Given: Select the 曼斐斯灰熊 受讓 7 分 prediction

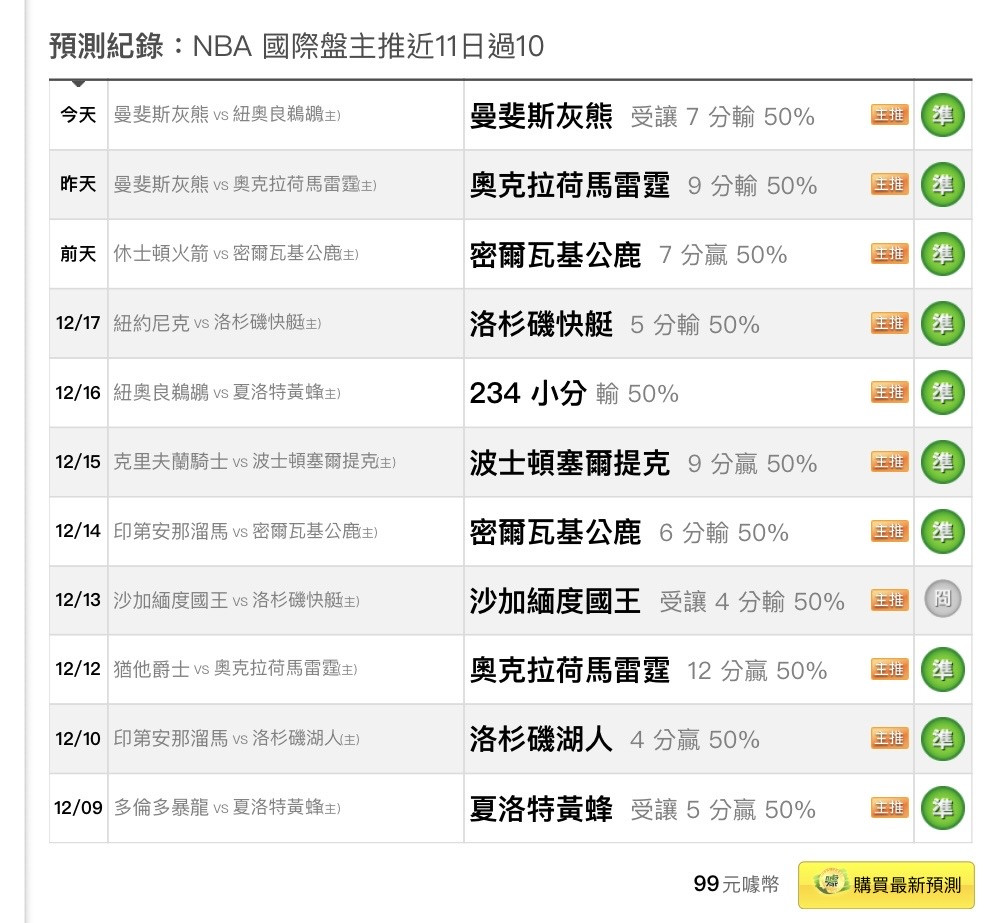Looking at the screenshot, I should pos(642,116).
